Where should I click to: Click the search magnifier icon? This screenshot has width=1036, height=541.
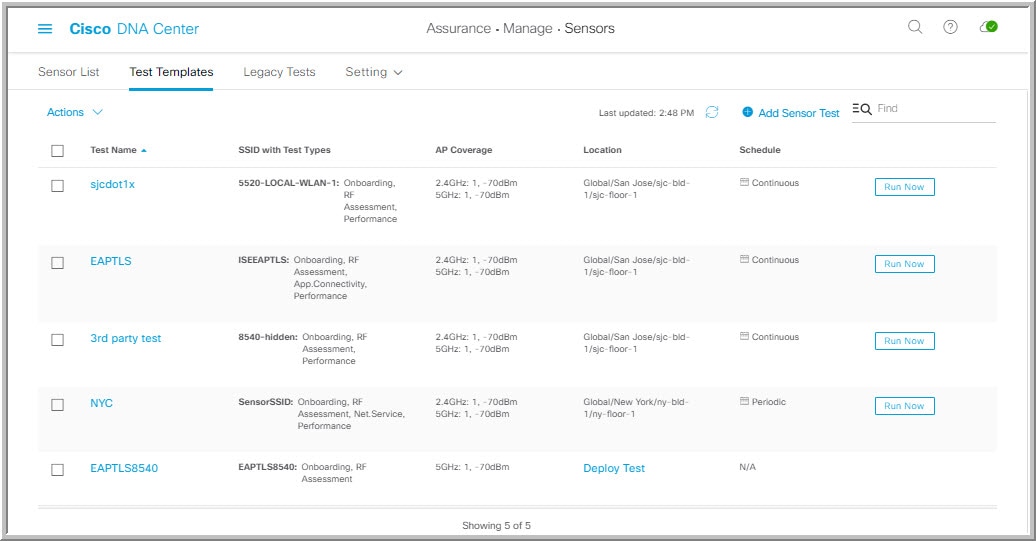[915, 28]
